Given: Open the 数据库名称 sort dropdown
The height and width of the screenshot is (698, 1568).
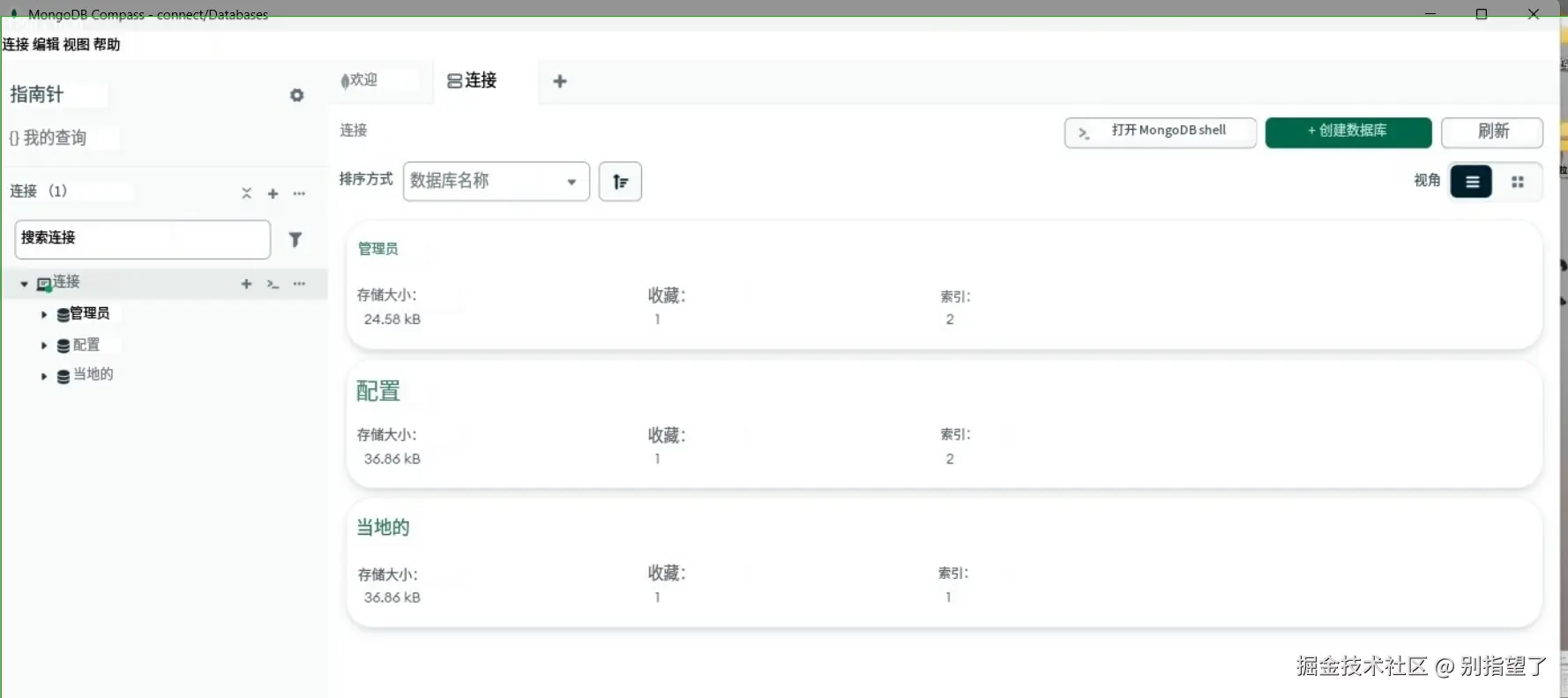Looking at the screenshot, I should pyautogui.click(x=496, y=182).
